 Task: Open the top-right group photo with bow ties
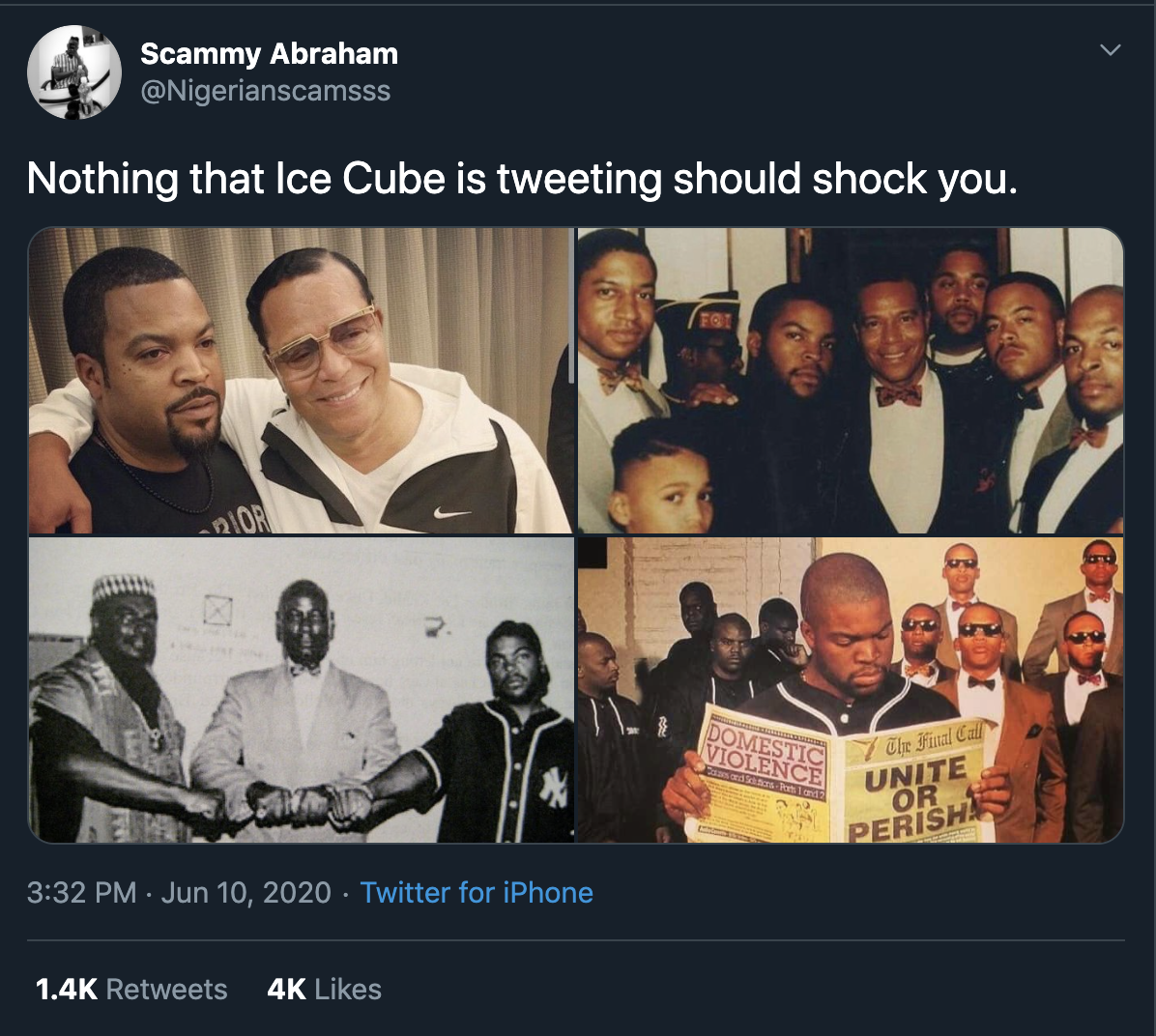click(x=851, y=380)
